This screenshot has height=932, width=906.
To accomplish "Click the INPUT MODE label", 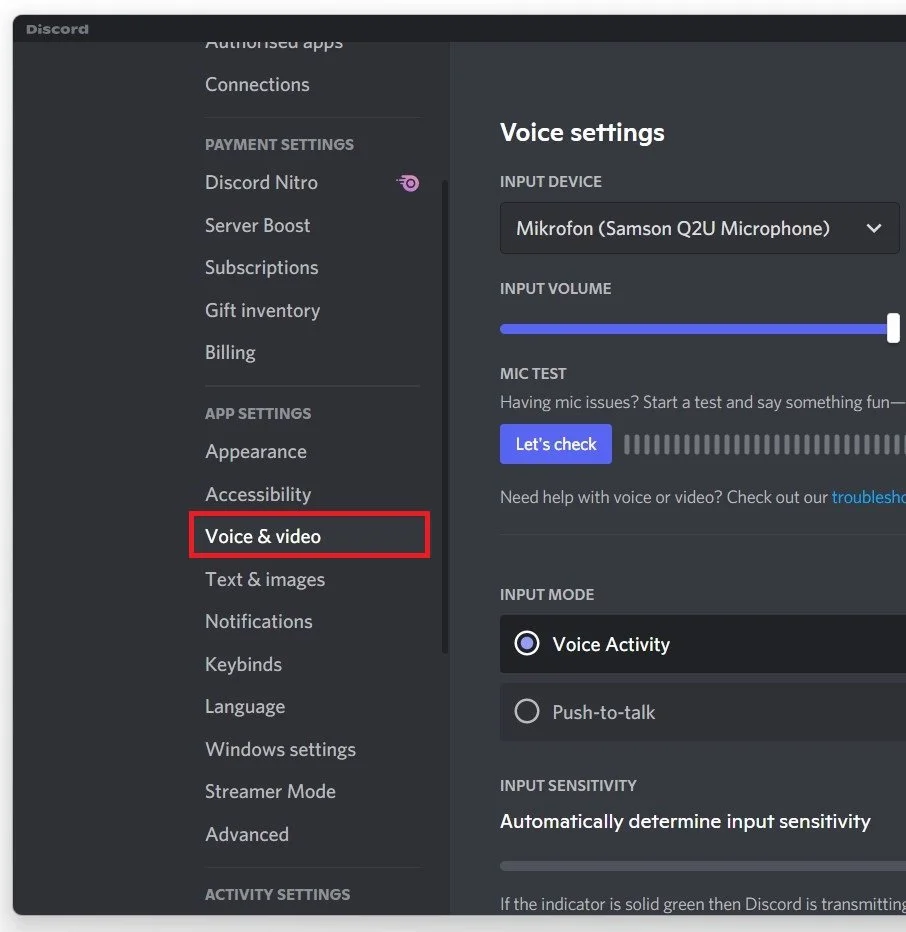I will click(547, 595).
